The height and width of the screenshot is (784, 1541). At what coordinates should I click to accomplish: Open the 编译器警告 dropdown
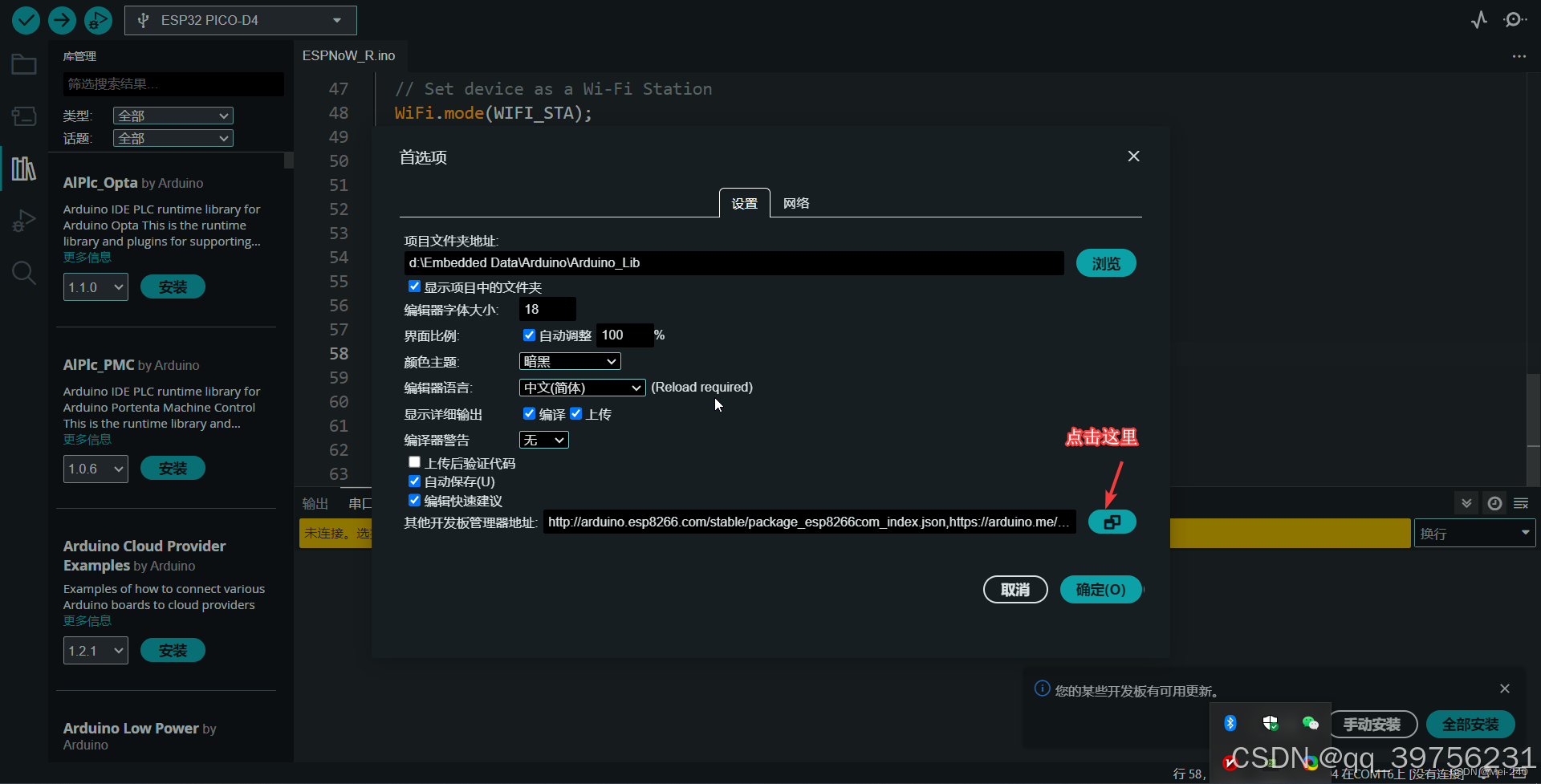[543, 440]
